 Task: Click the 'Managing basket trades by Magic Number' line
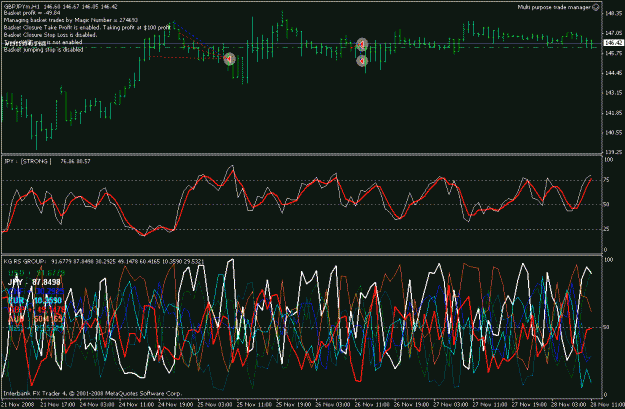tap(71, 20)
